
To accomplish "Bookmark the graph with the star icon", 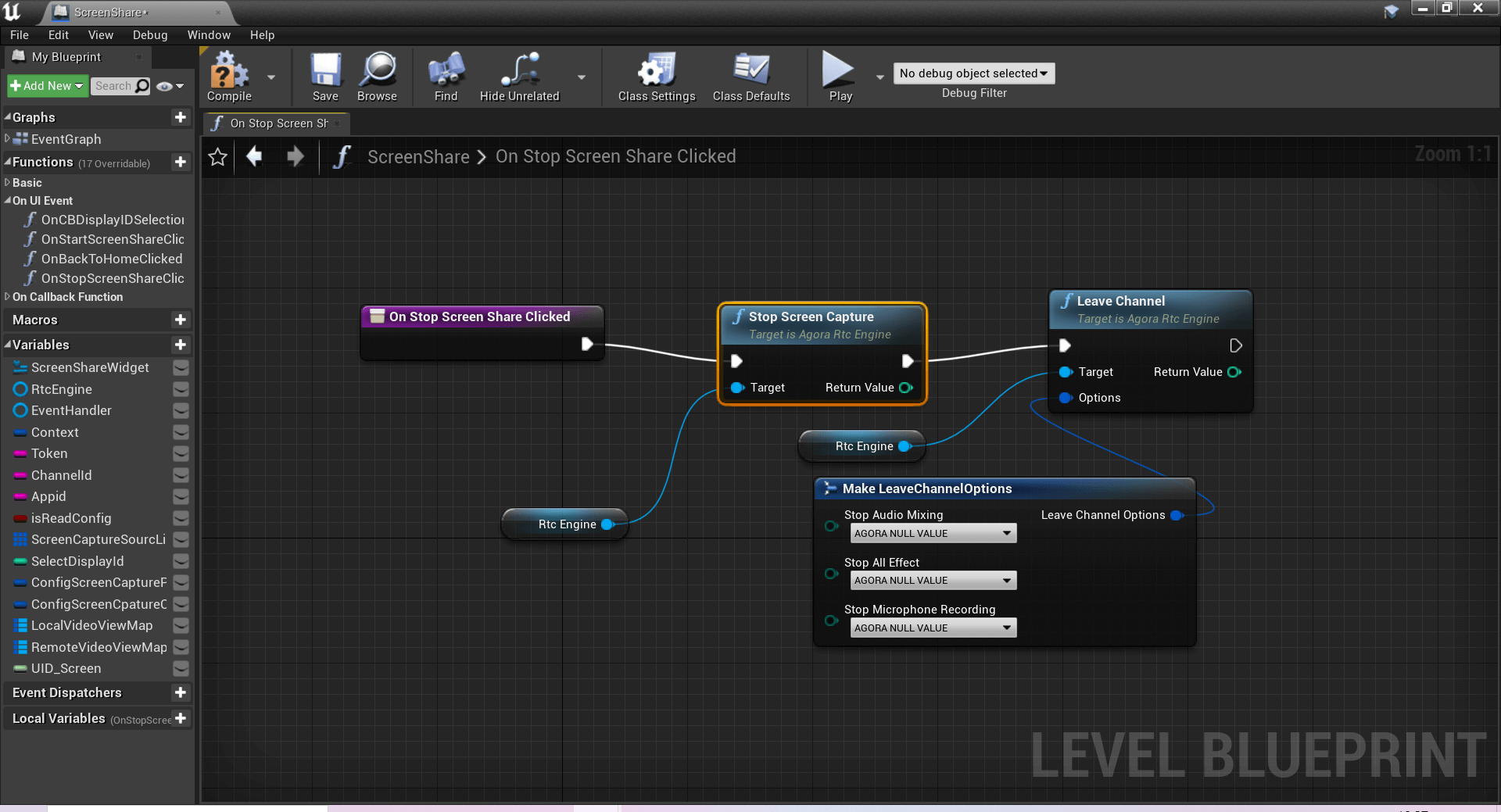I will coord(218,157).
